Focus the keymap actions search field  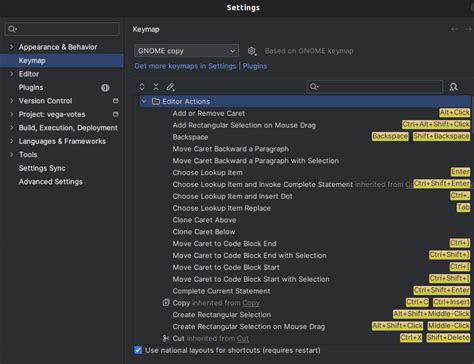[x=375, y=87]
